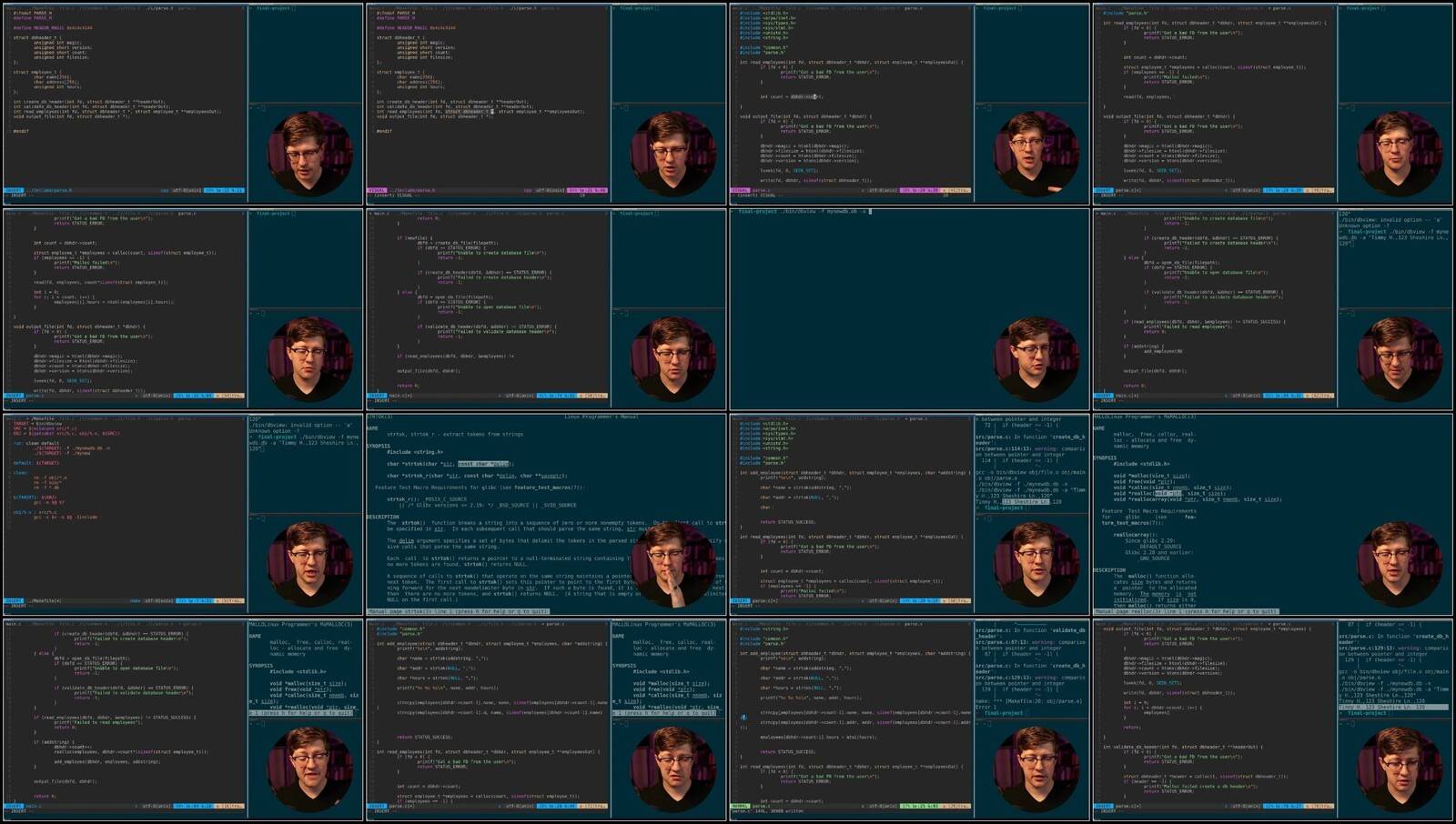Click the webcam circle where the presenter touches his chin
This screenshot has height=824, width=1456.
pyautogui.click(x=673, y=564)
